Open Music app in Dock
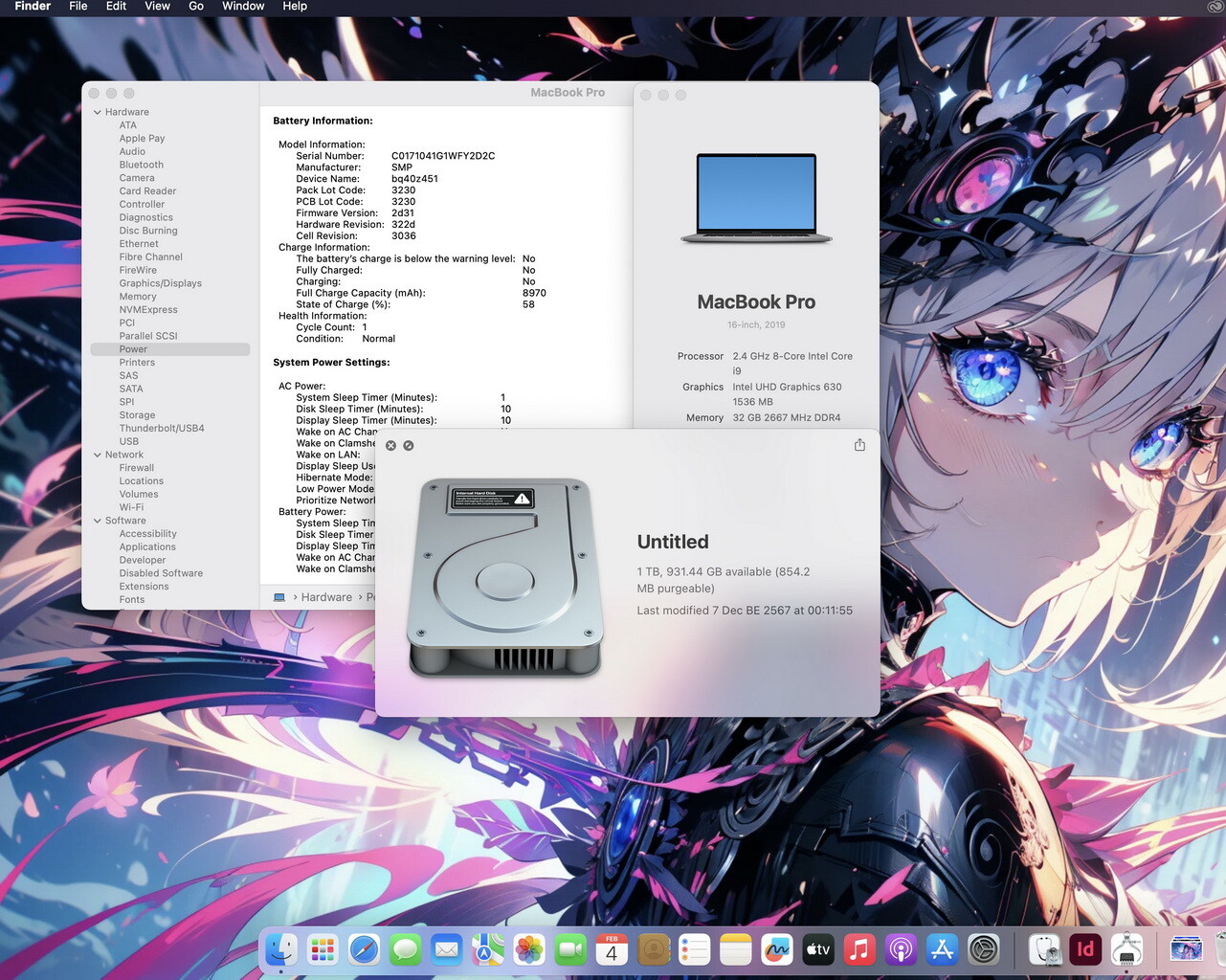Image resolution: width=1226 pixels, height=980 pixels. 859,949
